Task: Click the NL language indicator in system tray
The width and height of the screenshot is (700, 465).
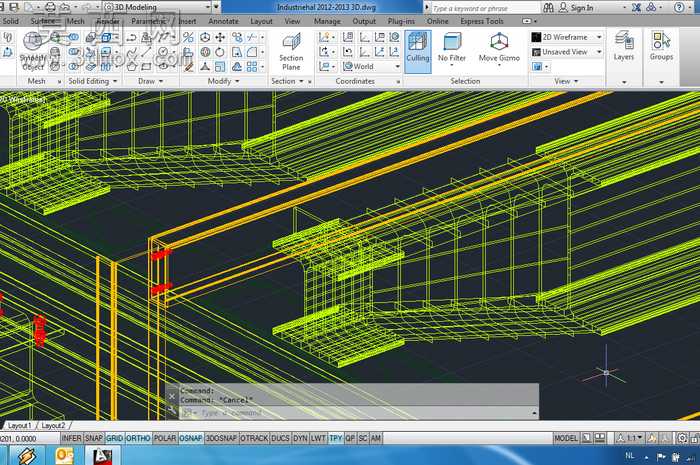Action: [629, 456]
